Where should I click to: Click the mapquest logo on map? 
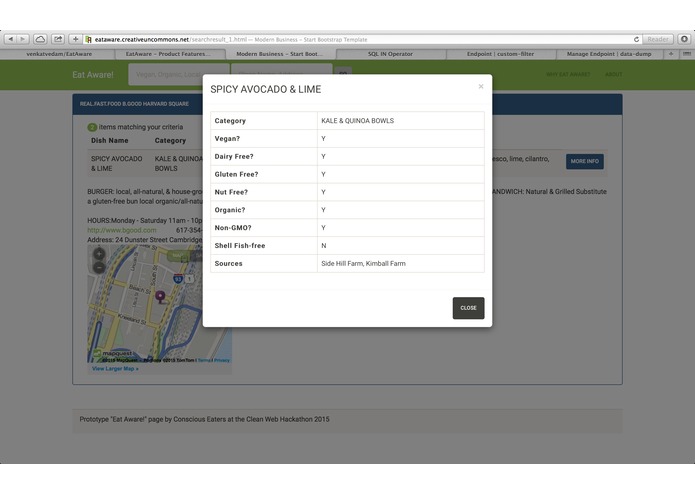pos(113,354)
